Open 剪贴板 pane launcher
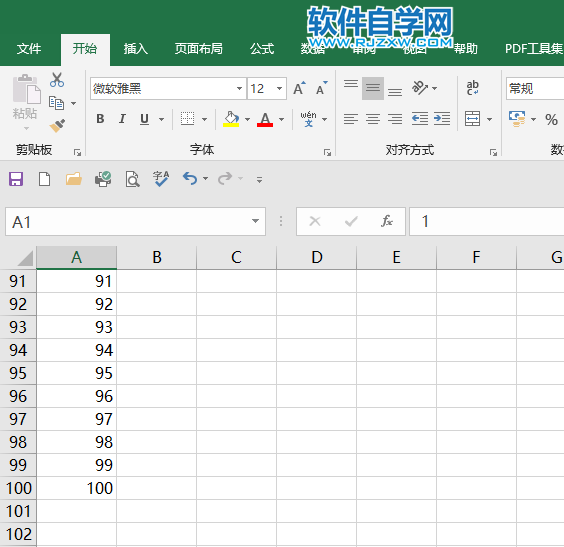This screenshot has width=564, height=547. [x=77, y=152]
